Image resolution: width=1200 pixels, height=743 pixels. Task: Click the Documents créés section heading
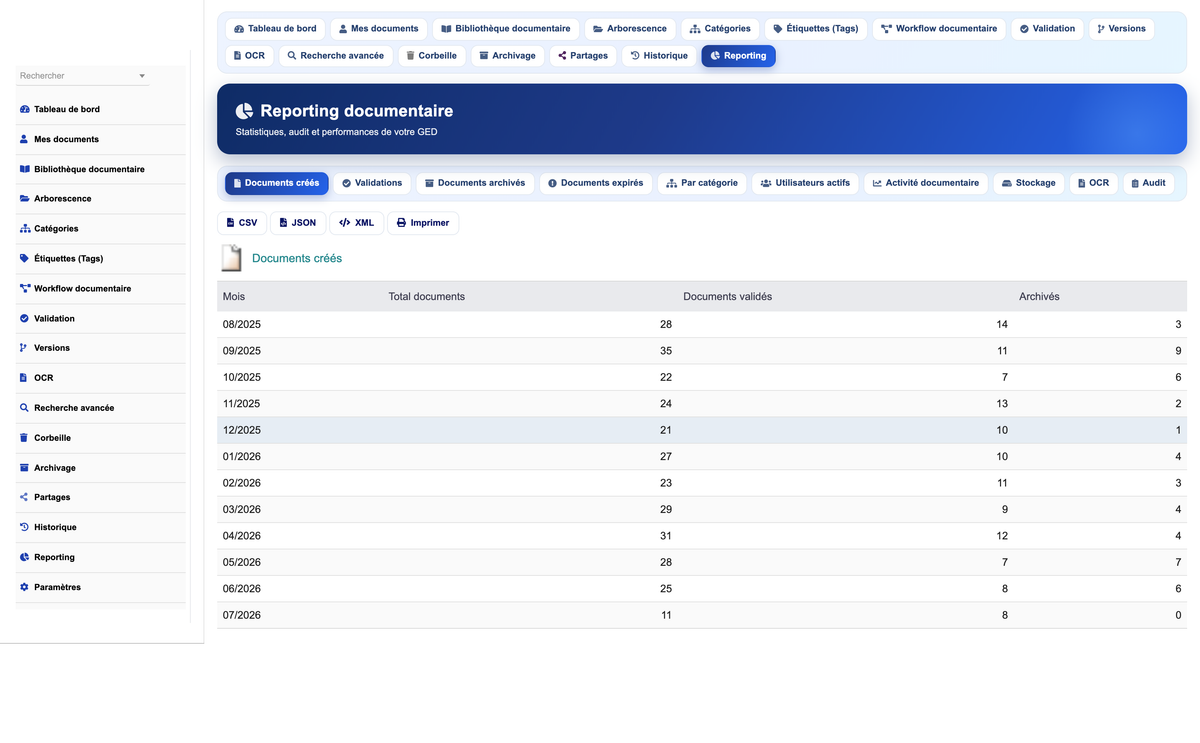(x=297, y=258)
